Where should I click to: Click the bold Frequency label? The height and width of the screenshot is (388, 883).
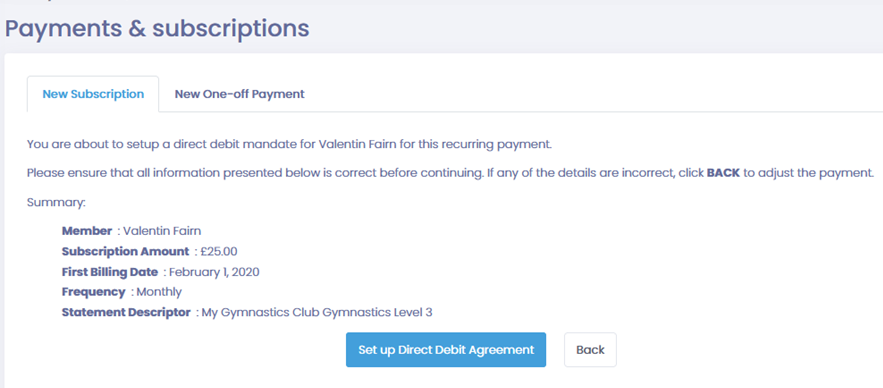tap(93, 292)
